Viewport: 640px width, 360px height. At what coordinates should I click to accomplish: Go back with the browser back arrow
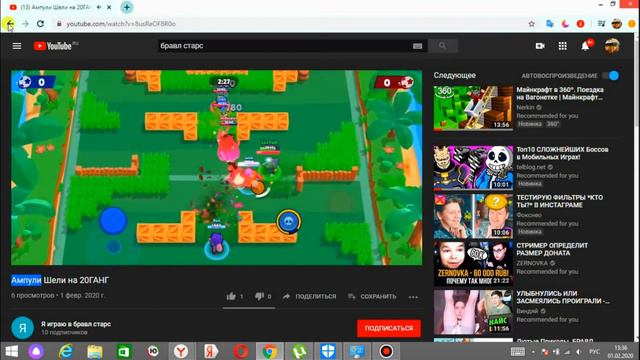point(10,24)
